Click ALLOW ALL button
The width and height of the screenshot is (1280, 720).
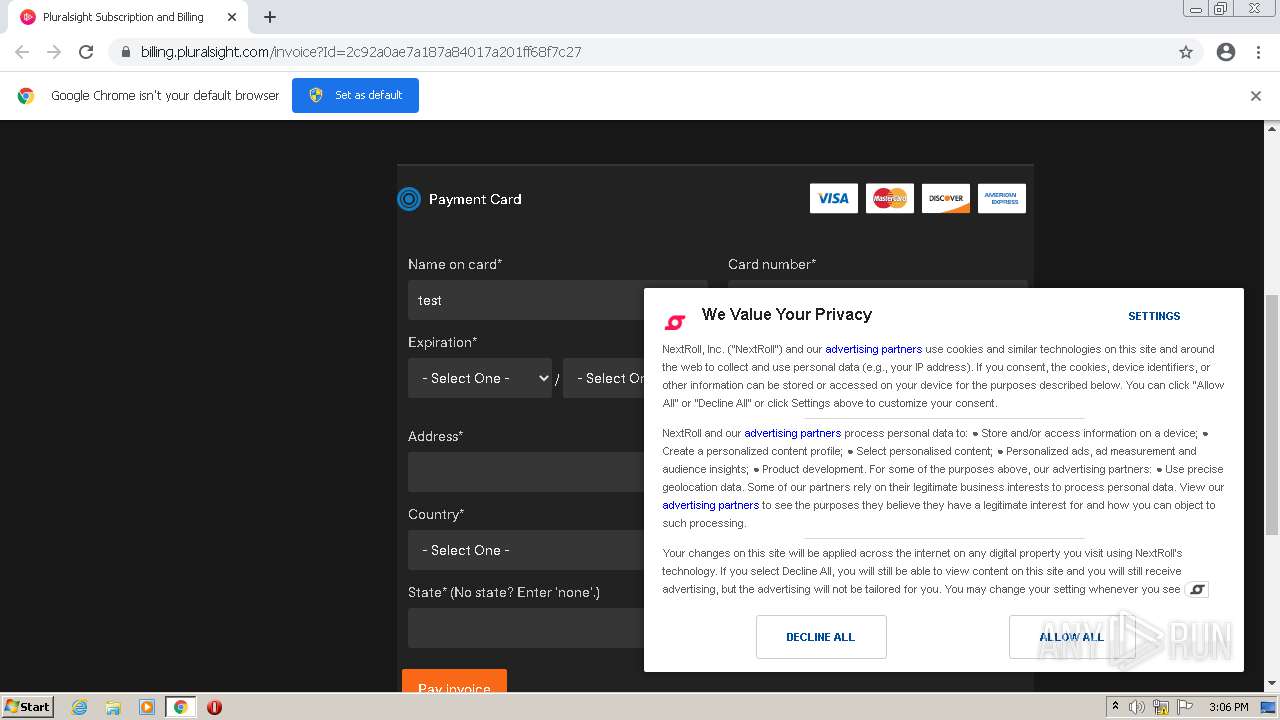1072,637
